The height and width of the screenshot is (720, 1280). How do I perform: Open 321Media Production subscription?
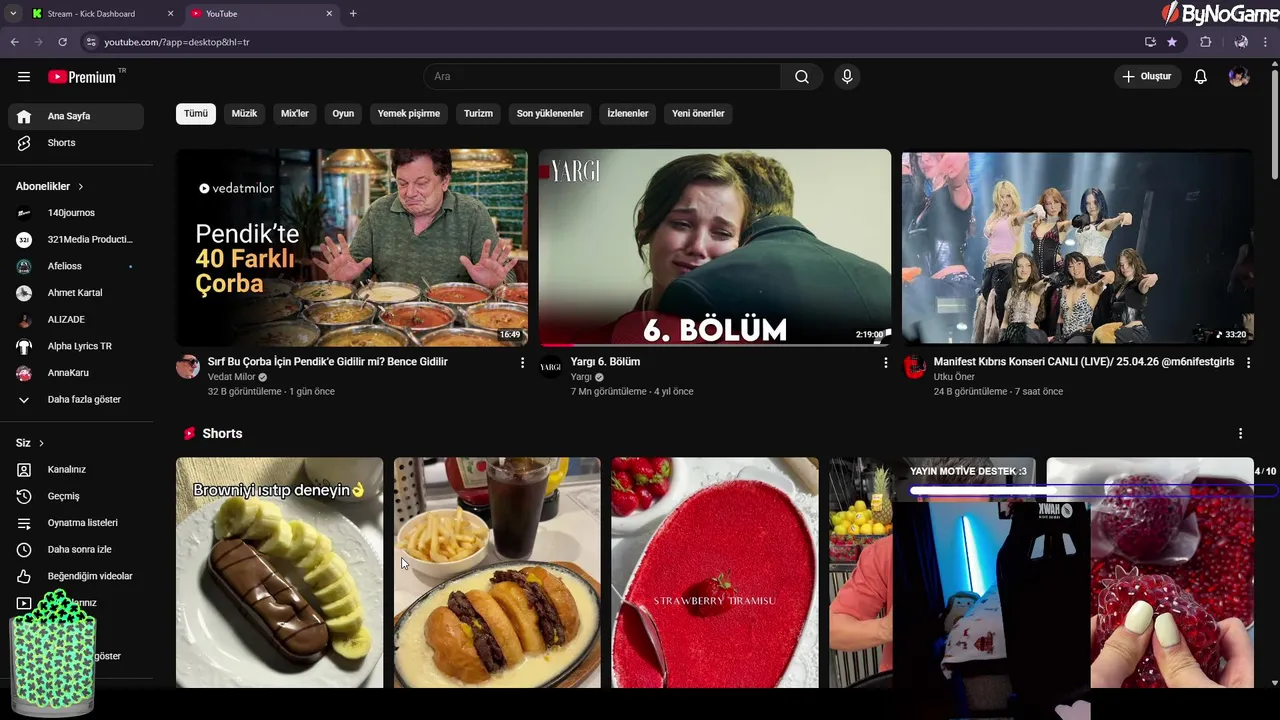click(x=76, y=240)
